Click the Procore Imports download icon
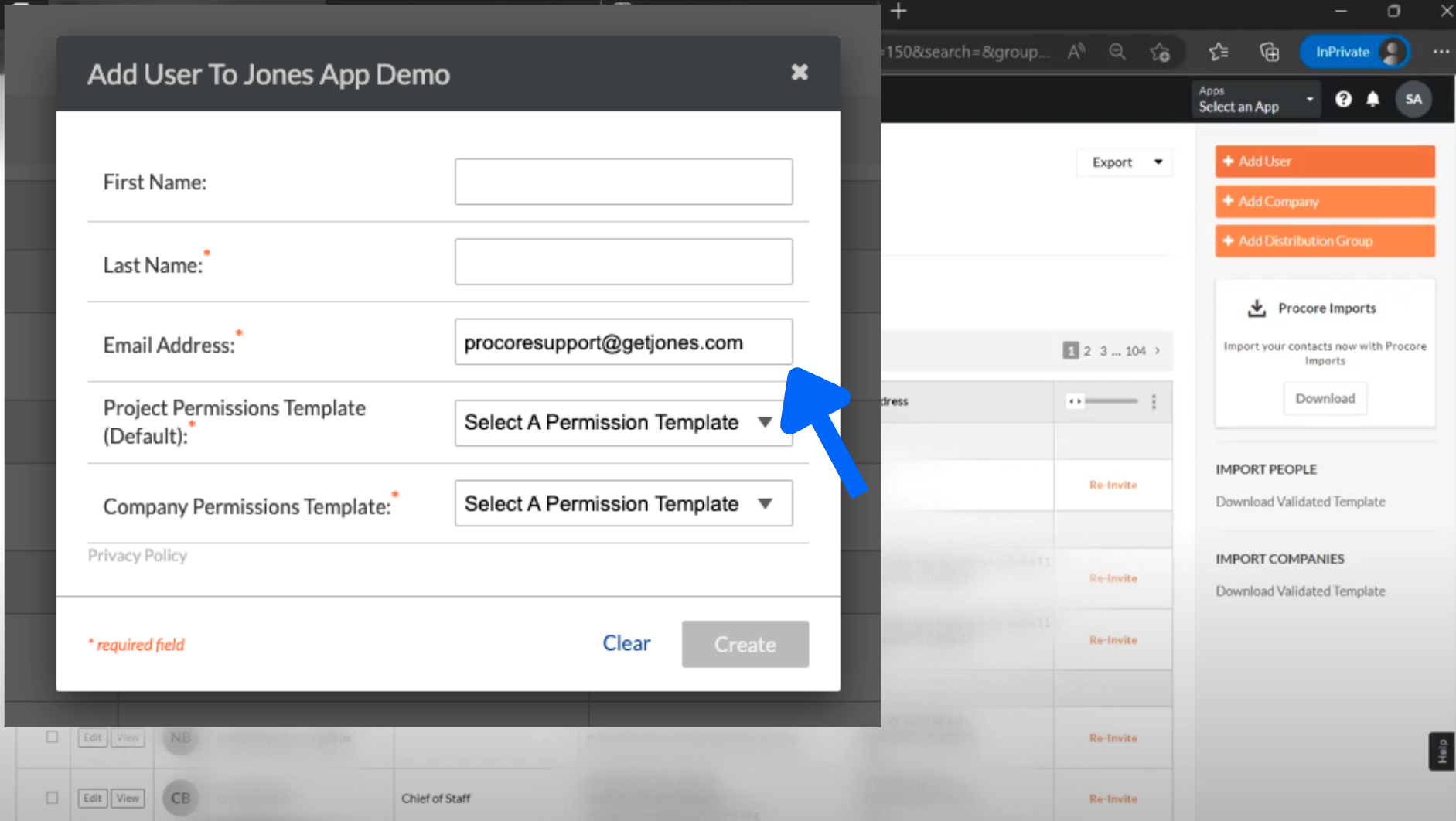 (x=1257, y=308)
